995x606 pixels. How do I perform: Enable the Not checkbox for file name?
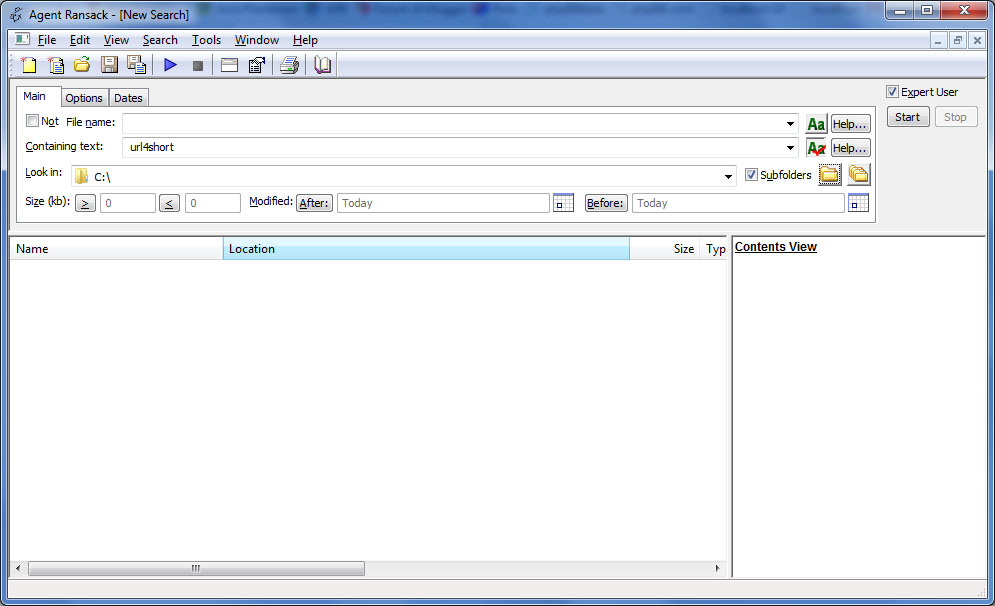click(33, 121)
